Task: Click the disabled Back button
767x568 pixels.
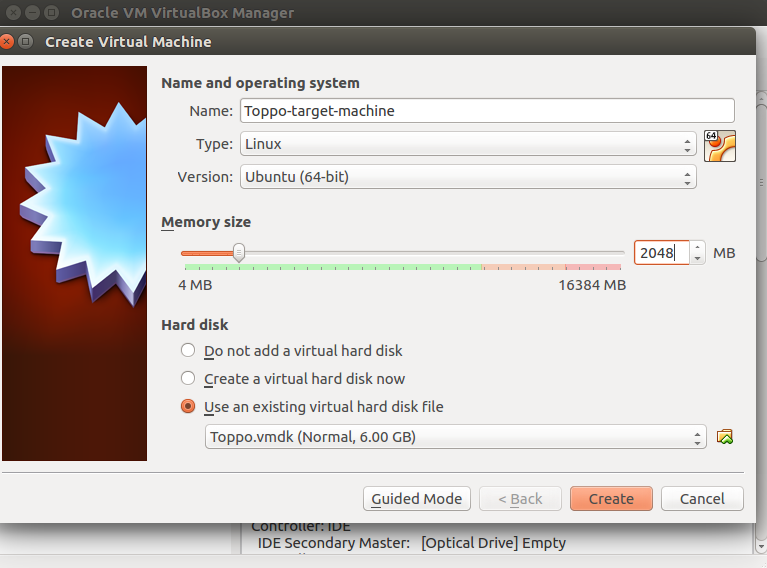Action: (x=520, y=499)
